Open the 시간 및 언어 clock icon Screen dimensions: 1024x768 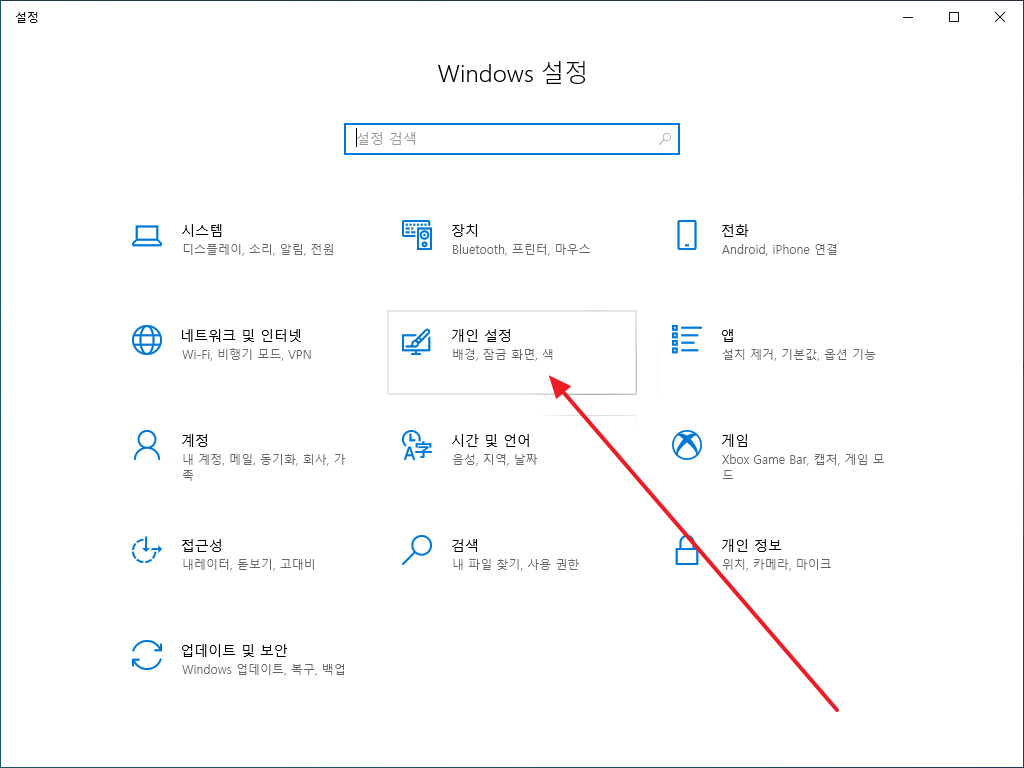point(417,445)
